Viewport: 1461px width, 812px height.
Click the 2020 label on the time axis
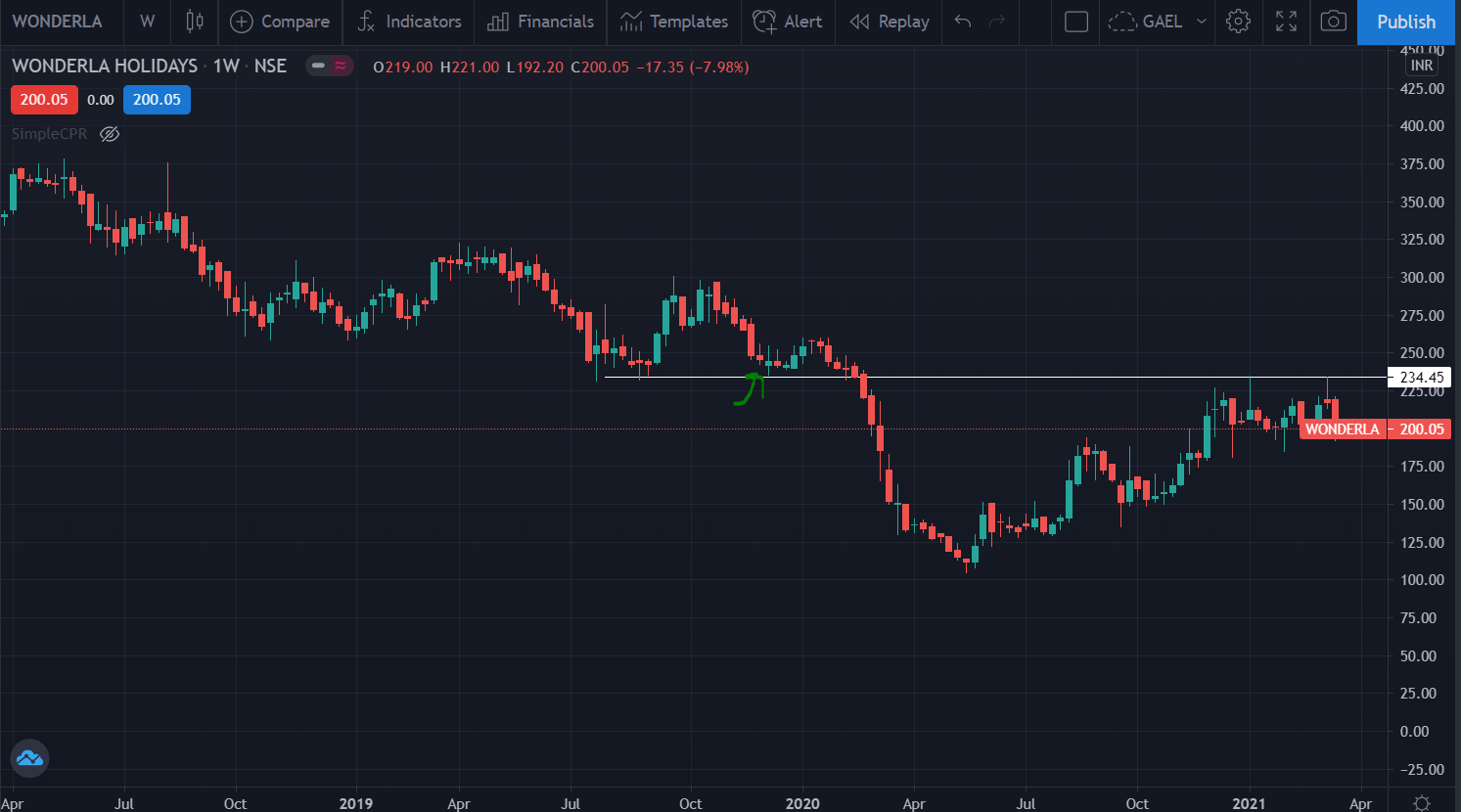click(x=802, y=803)
